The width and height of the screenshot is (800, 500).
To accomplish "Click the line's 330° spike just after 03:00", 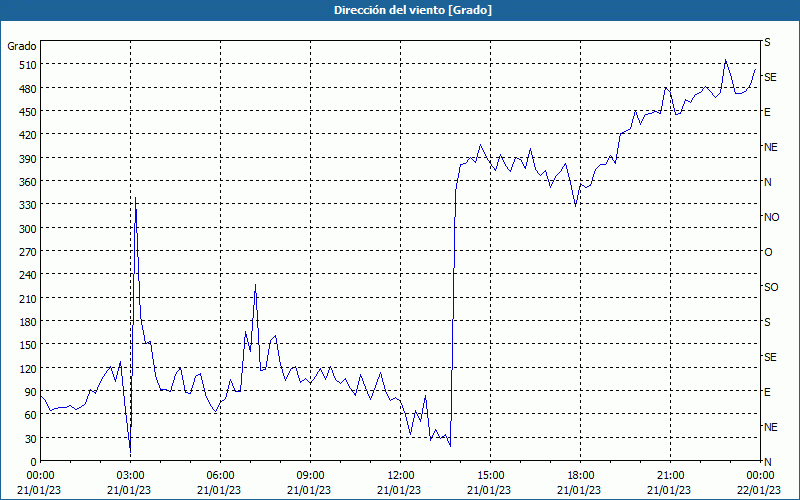I will 135,198.
